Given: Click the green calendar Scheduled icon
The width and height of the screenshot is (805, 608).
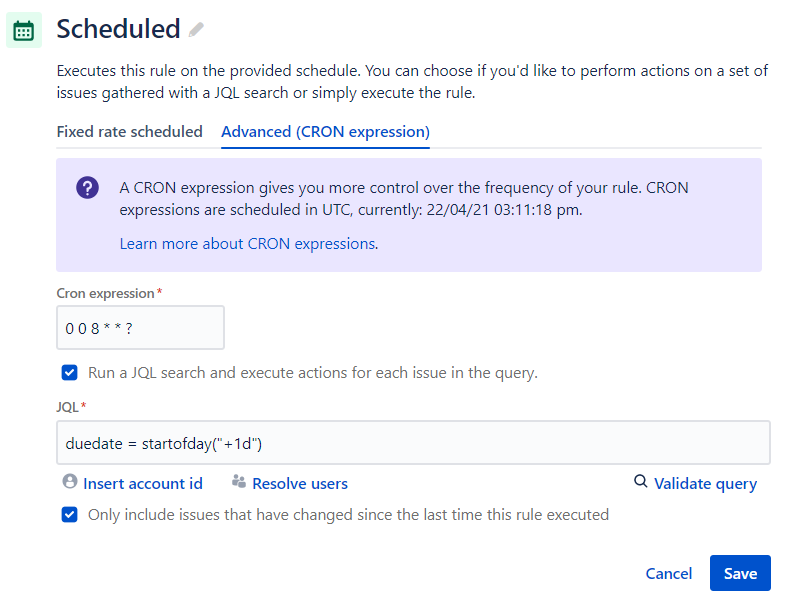Looking at the screenshot, I should 24,30.
